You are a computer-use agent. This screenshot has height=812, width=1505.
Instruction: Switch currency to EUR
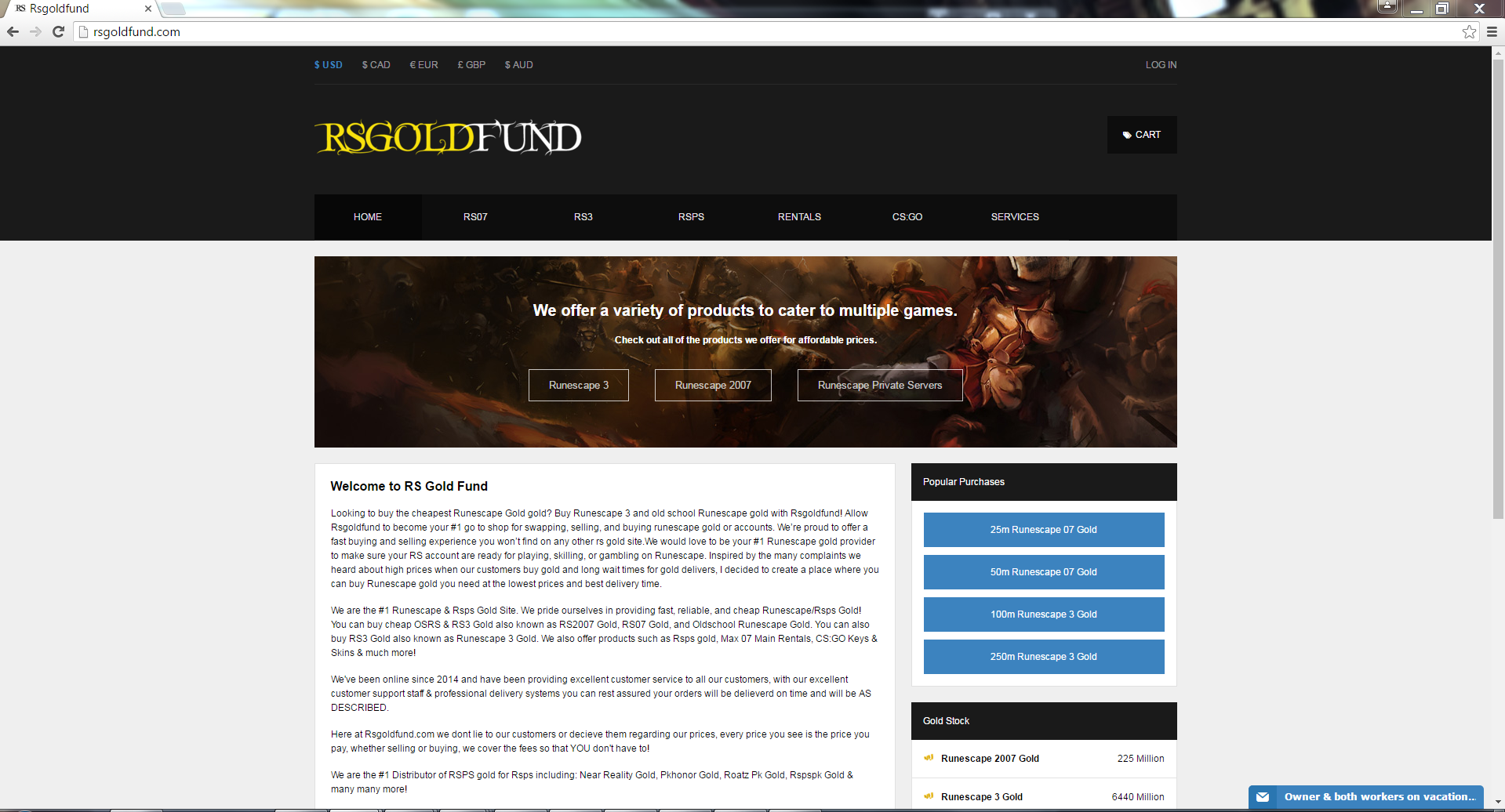[x=424, y=65]
